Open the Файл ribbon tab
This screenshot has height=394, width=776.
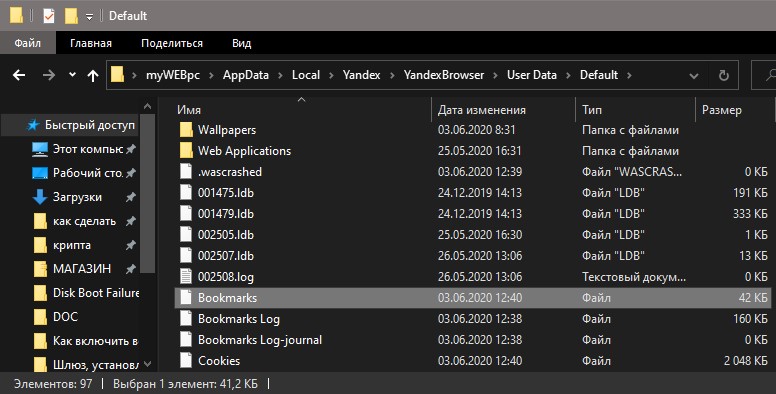tap(28, 43)
